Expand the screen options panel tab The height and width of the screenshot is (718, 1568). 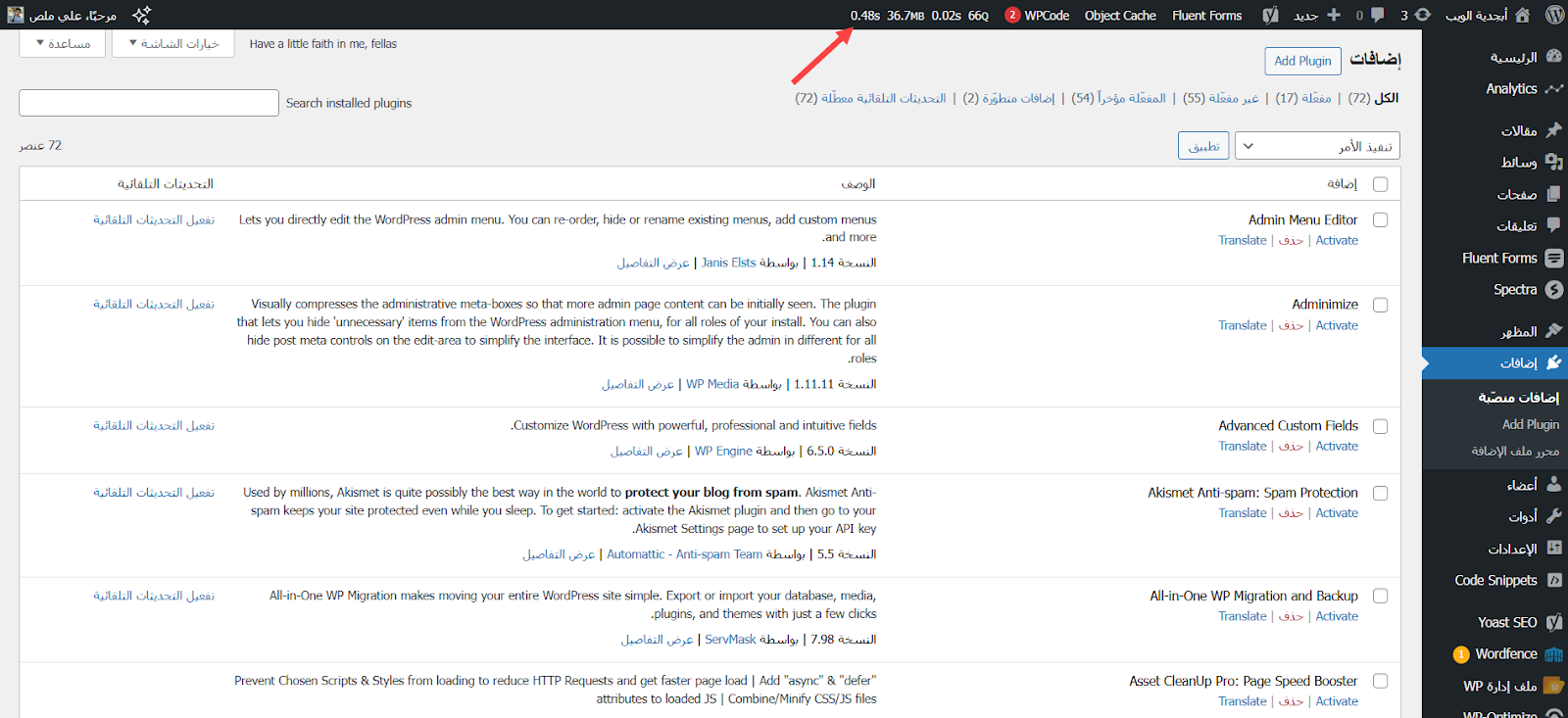[x=173, y=44]
